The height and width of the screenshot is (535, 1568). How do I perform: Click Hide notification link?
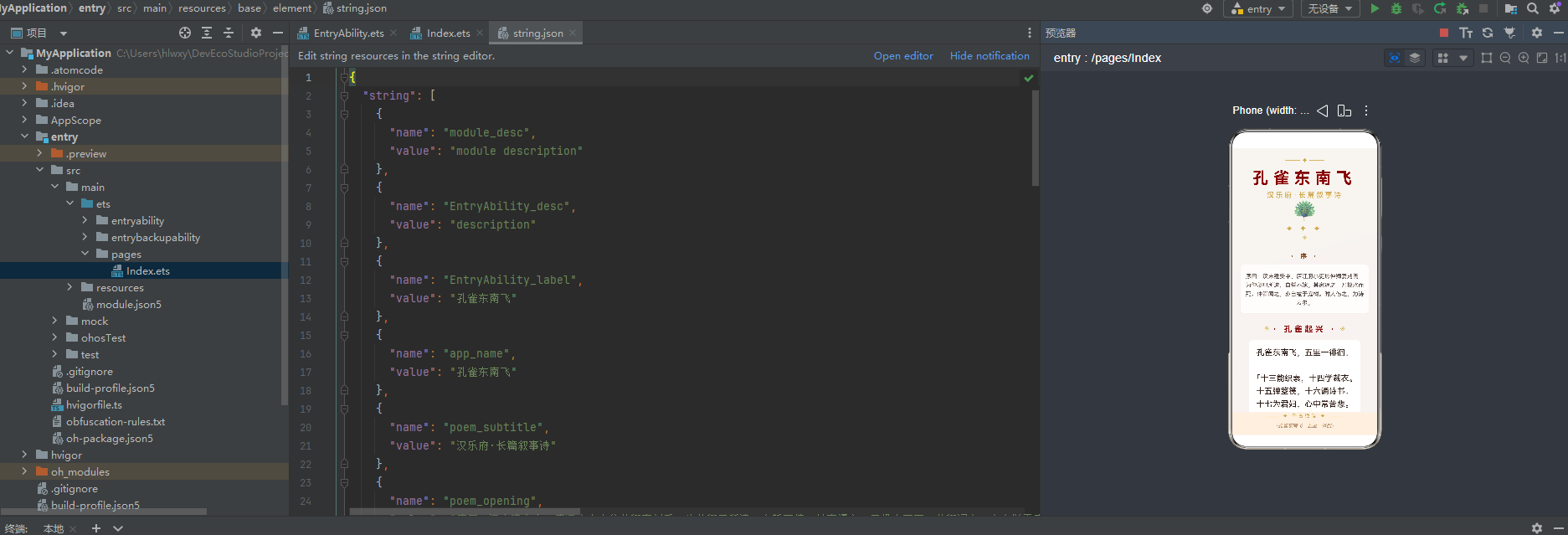(990, 56)
